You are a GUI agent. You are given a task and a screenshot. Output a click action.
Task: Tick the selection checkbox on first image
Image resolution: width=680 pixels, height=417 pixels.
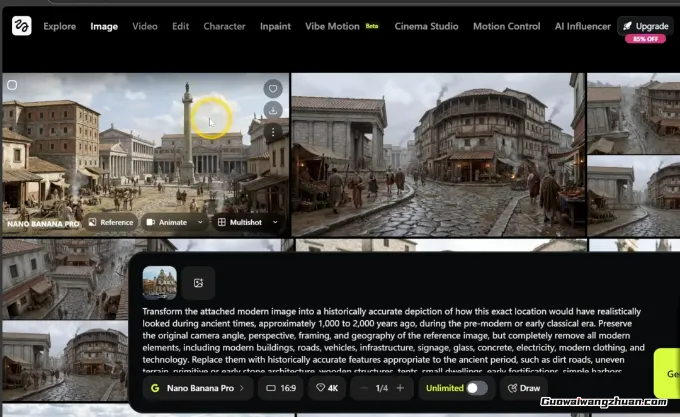pos(12,85)
